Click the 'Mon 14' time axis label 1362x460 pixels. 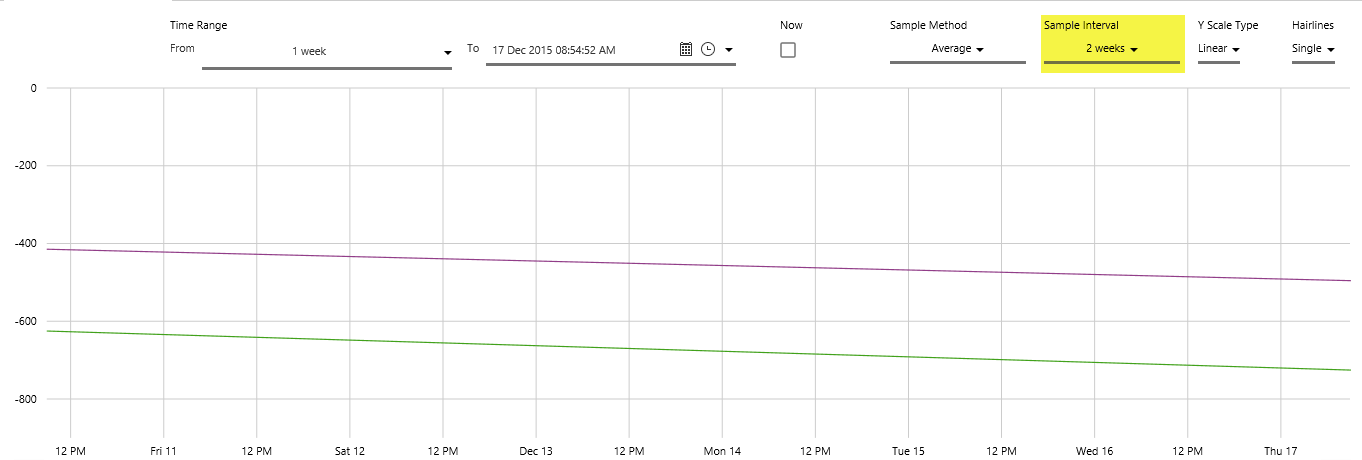coord(722,452)
